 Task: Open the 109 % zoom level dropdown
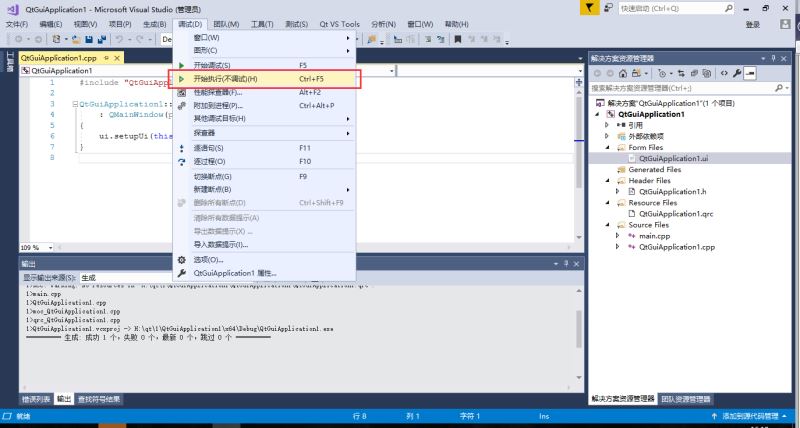[50, 247]
